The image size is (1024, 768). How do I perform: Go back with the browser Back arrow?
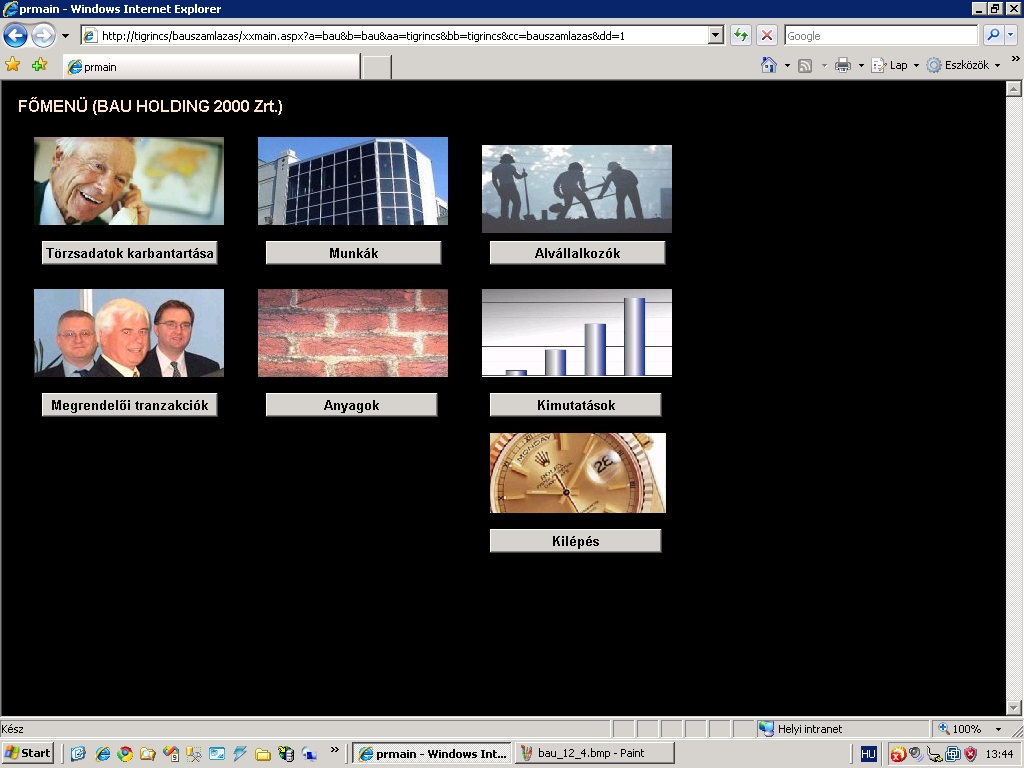pyautogui.click(x=16, y=35)
